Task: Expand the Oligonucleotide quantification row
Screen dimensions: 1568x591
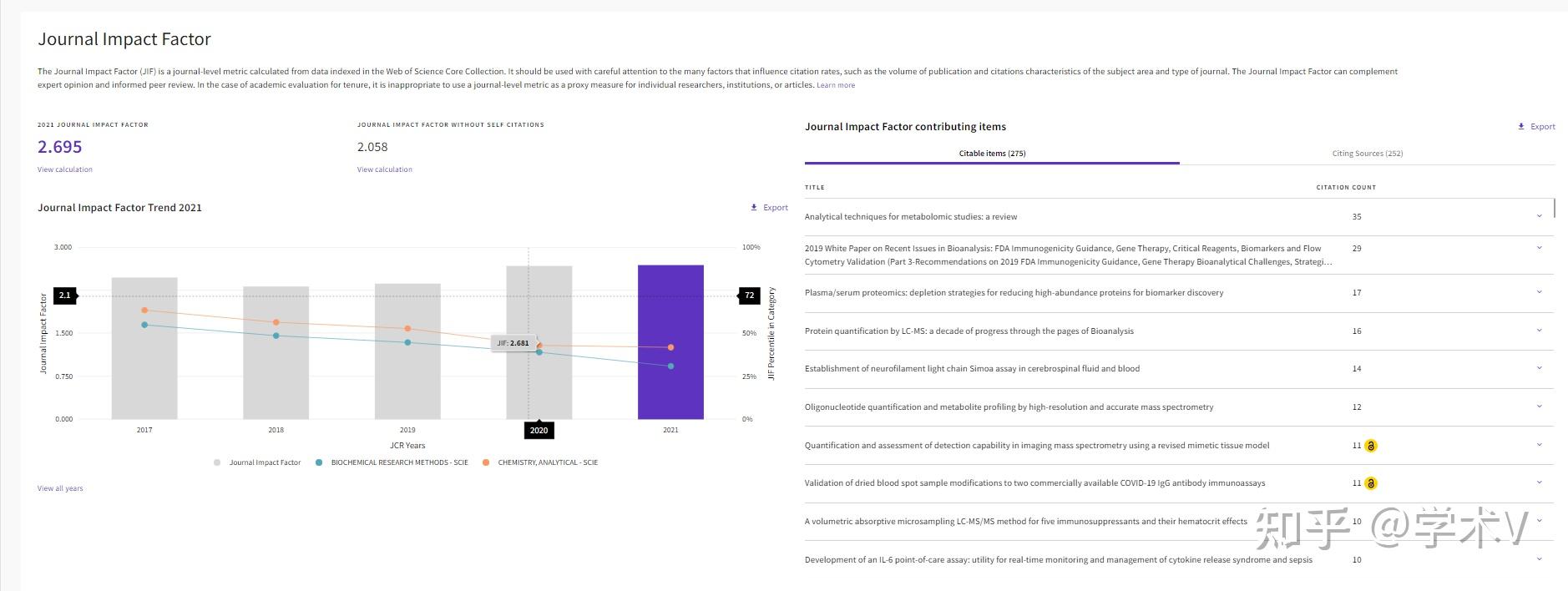Action: tap(1539, 407)
